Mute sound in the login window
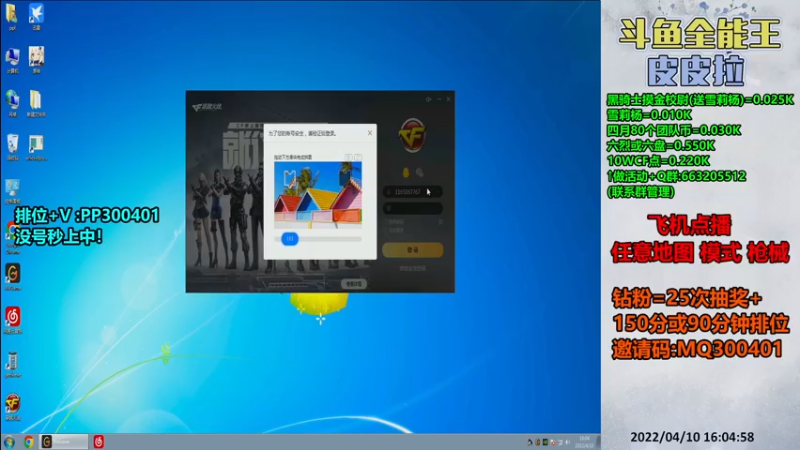This screenshot has width=800, height=450. pos(429,99)
